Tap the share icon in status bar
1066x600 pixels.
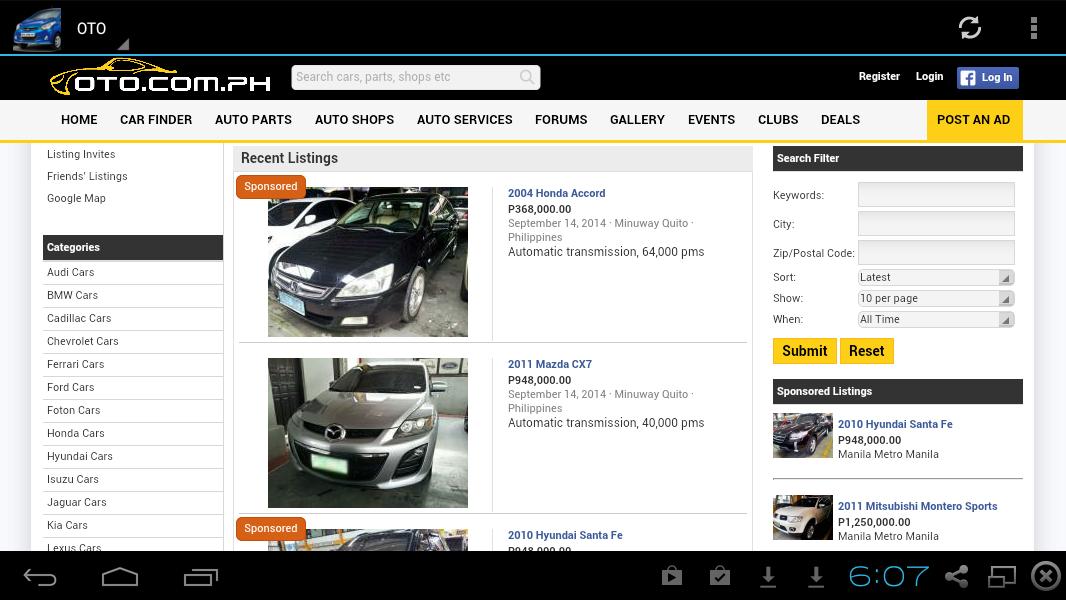pyautogui.click(x=957, y=576)
